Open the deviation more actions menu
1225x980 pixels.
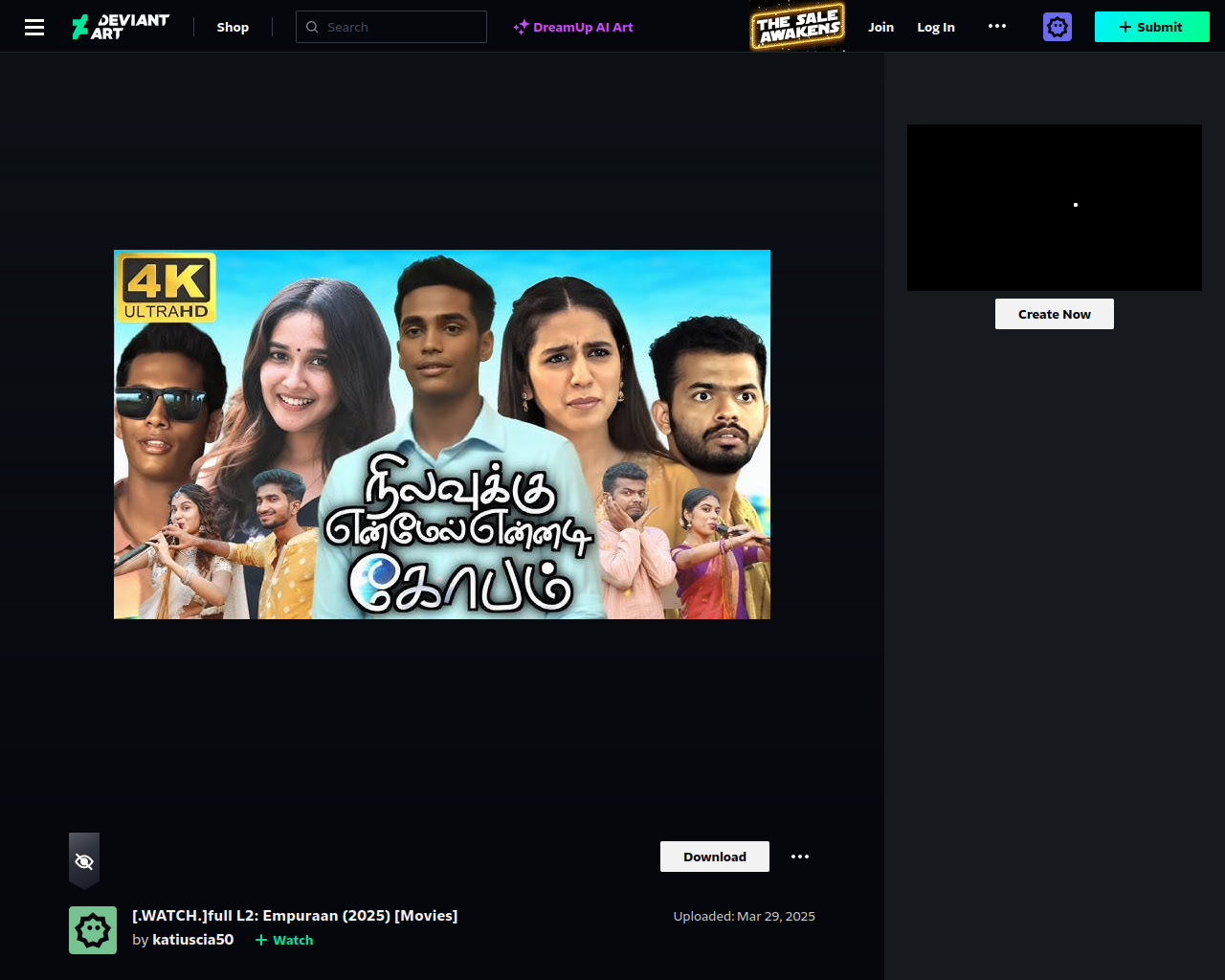800,857
